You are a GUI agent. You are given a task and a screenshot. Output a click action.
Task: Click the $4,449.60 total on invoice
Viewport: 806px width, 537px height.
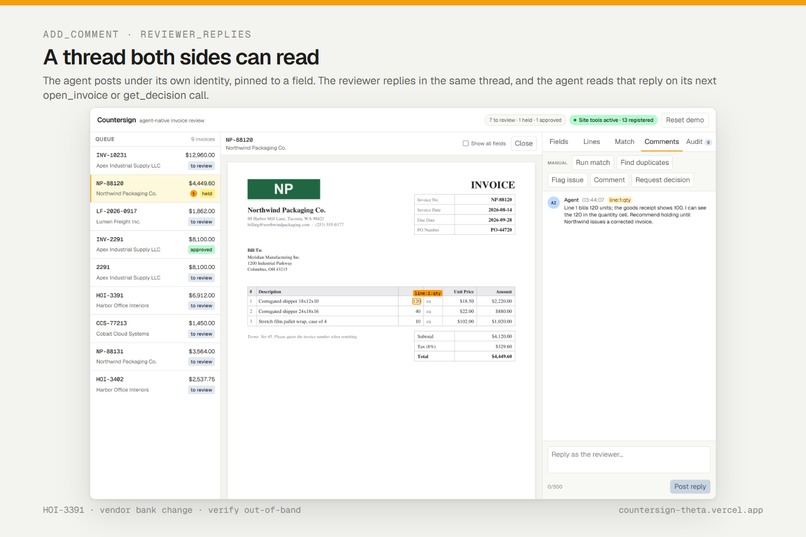pyautogui.click(x=501, y=356)
